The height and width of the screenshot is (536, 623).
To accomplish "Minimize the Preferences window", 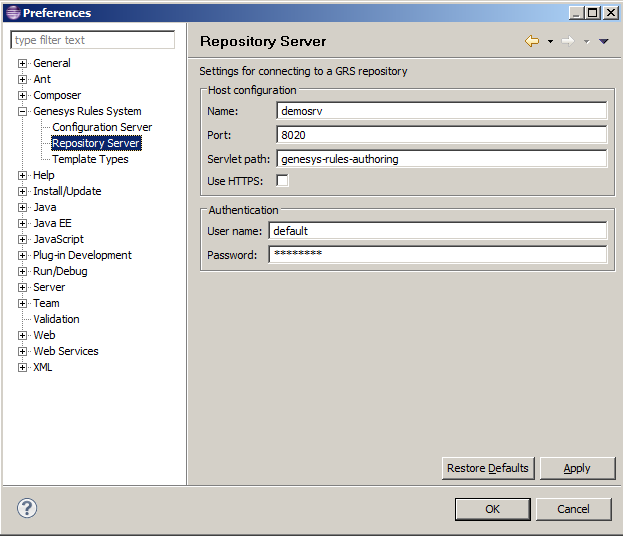I will click(577, 13).
